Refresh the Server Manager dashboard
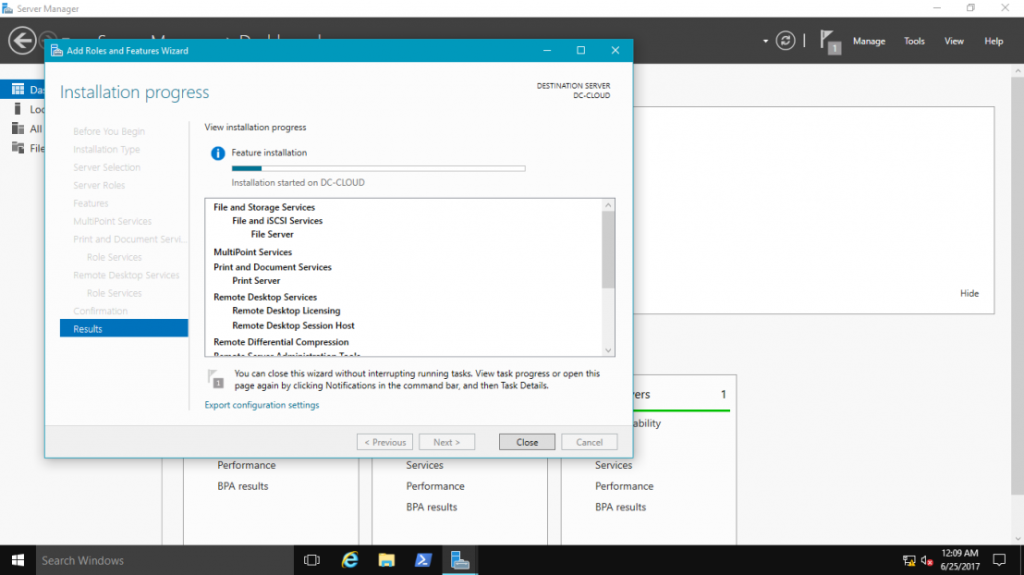The width and height of the screenshot is (1024, 575). coord(785,41)
